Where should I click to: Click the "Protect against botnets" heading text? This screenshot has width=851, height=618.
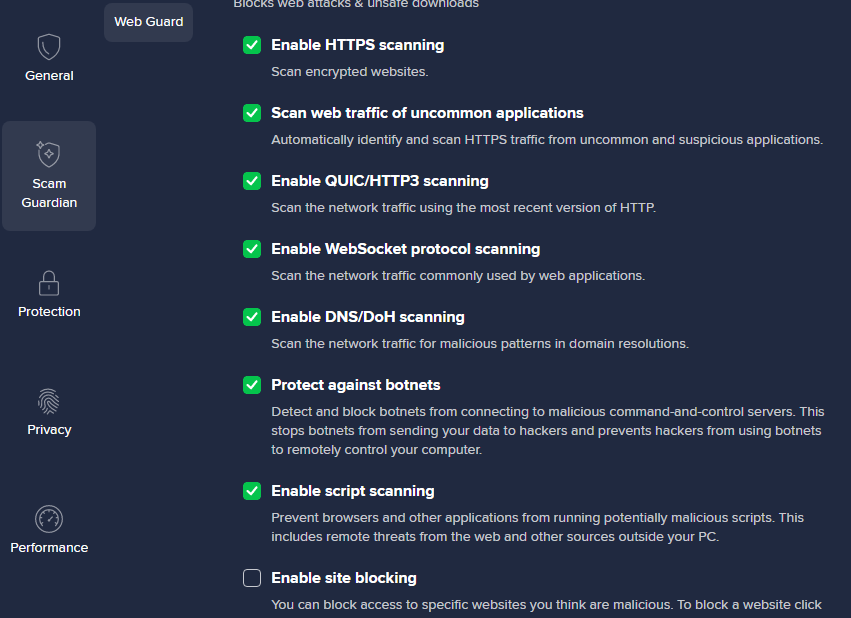355,385
